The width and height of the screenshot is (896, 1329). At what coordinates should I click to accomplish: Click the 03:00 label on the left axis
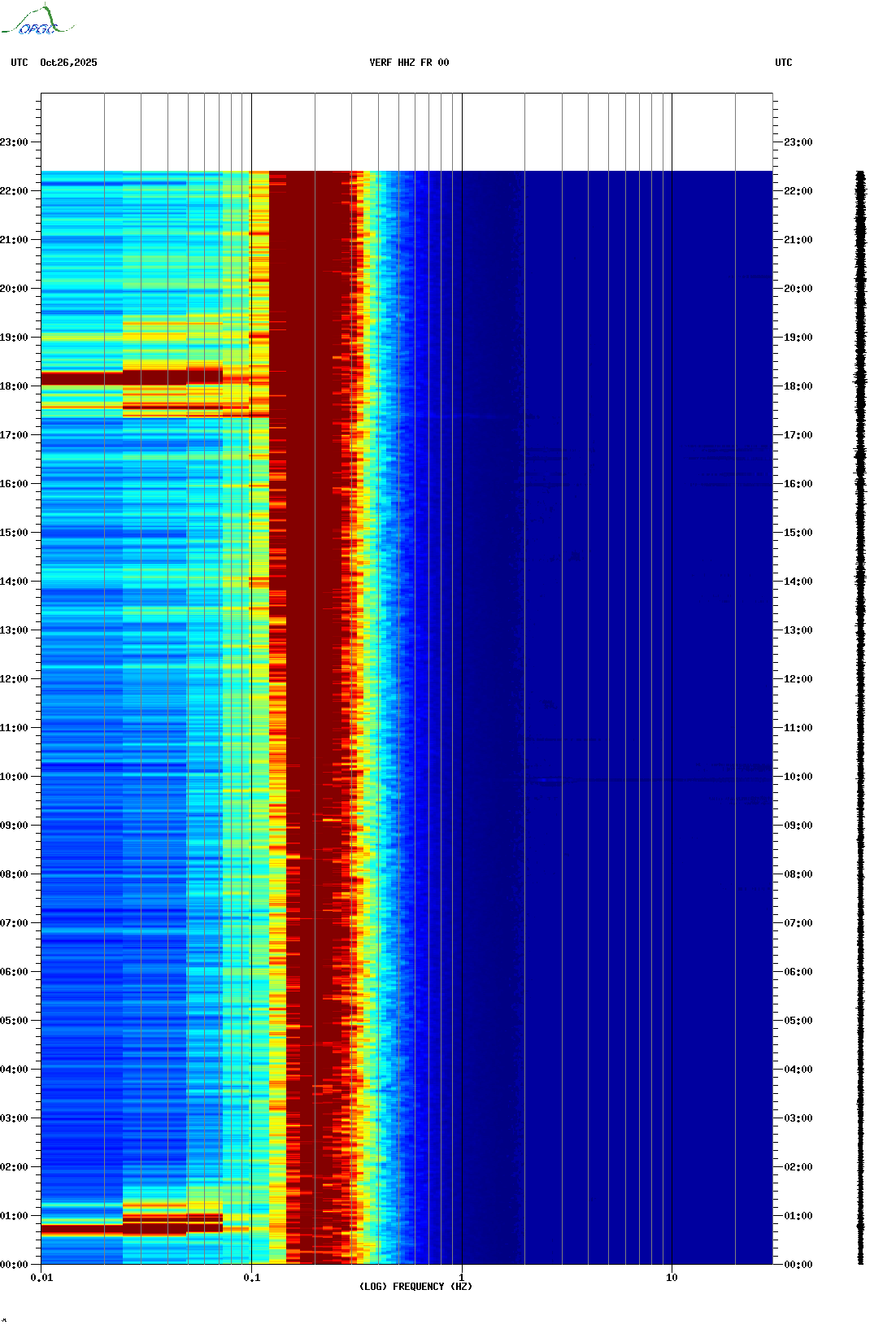pos(14,1118)
